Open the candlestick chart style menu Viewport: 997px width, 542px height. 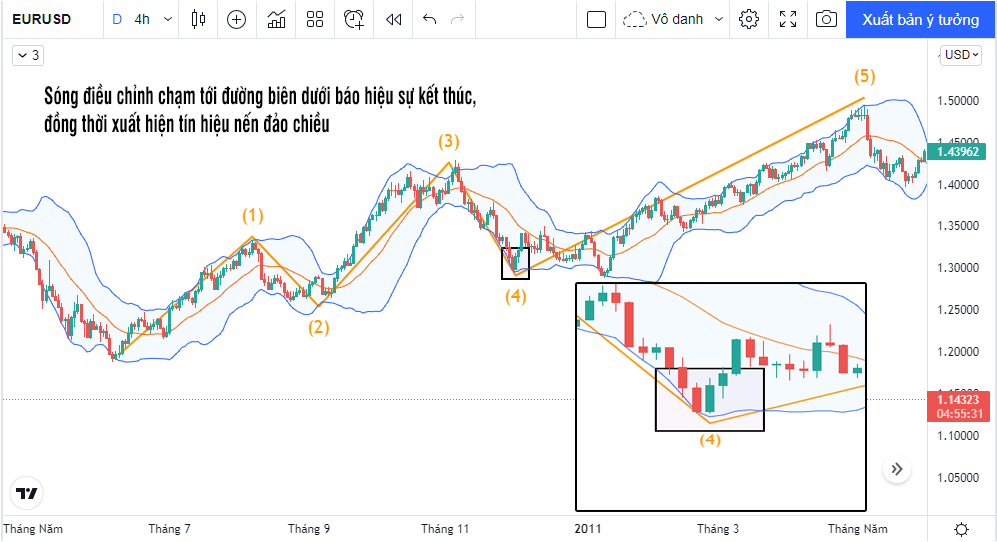coord(198,19)
